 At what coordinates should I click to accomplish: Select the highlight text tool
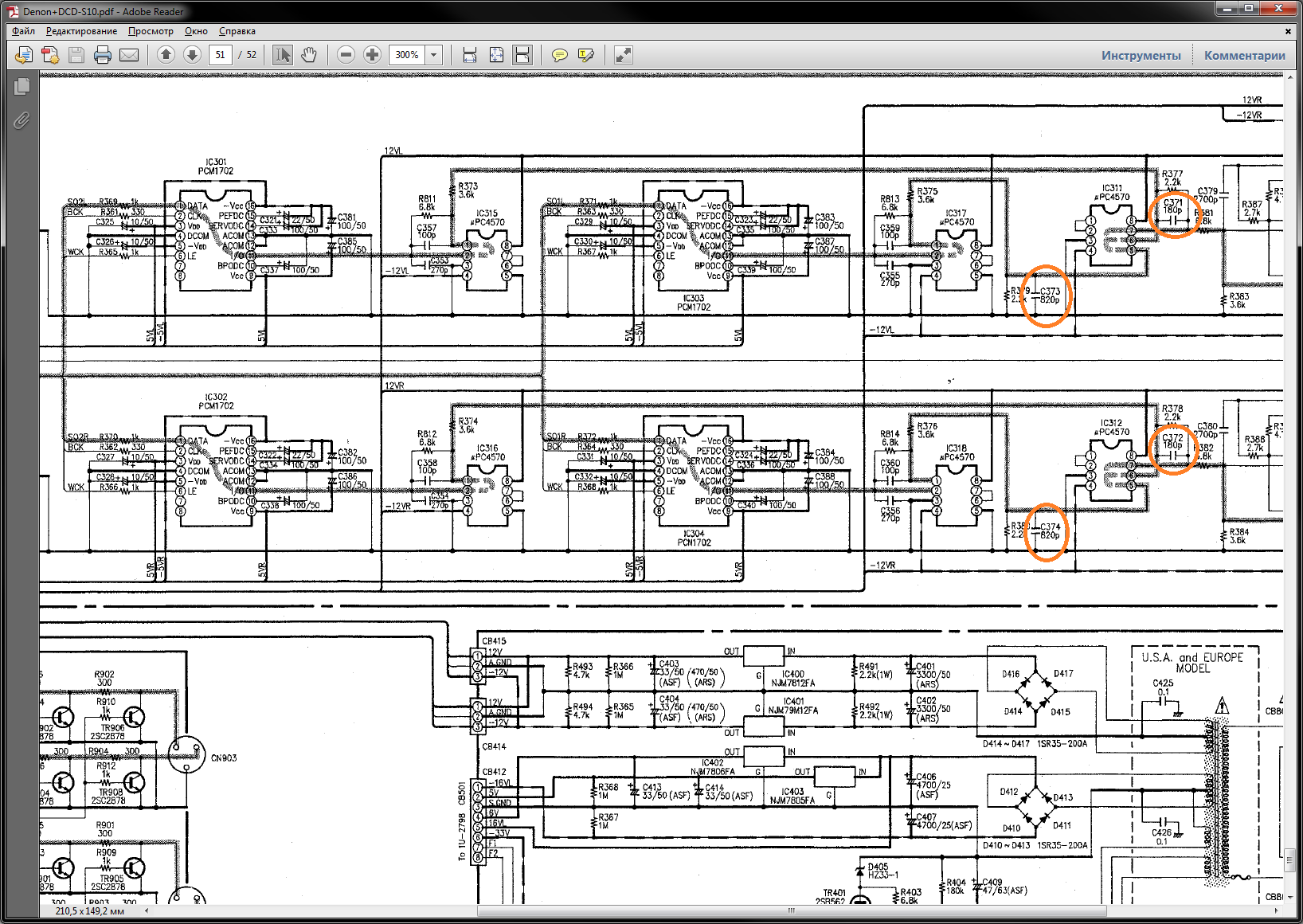[586, 54]
